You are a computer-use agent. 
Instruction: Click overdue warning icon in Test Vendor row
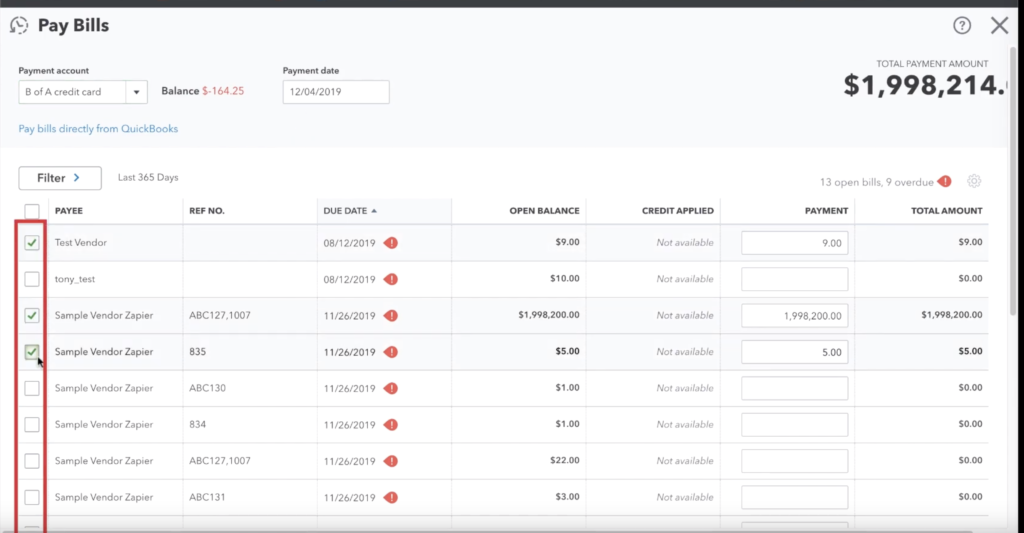[391, 243]
